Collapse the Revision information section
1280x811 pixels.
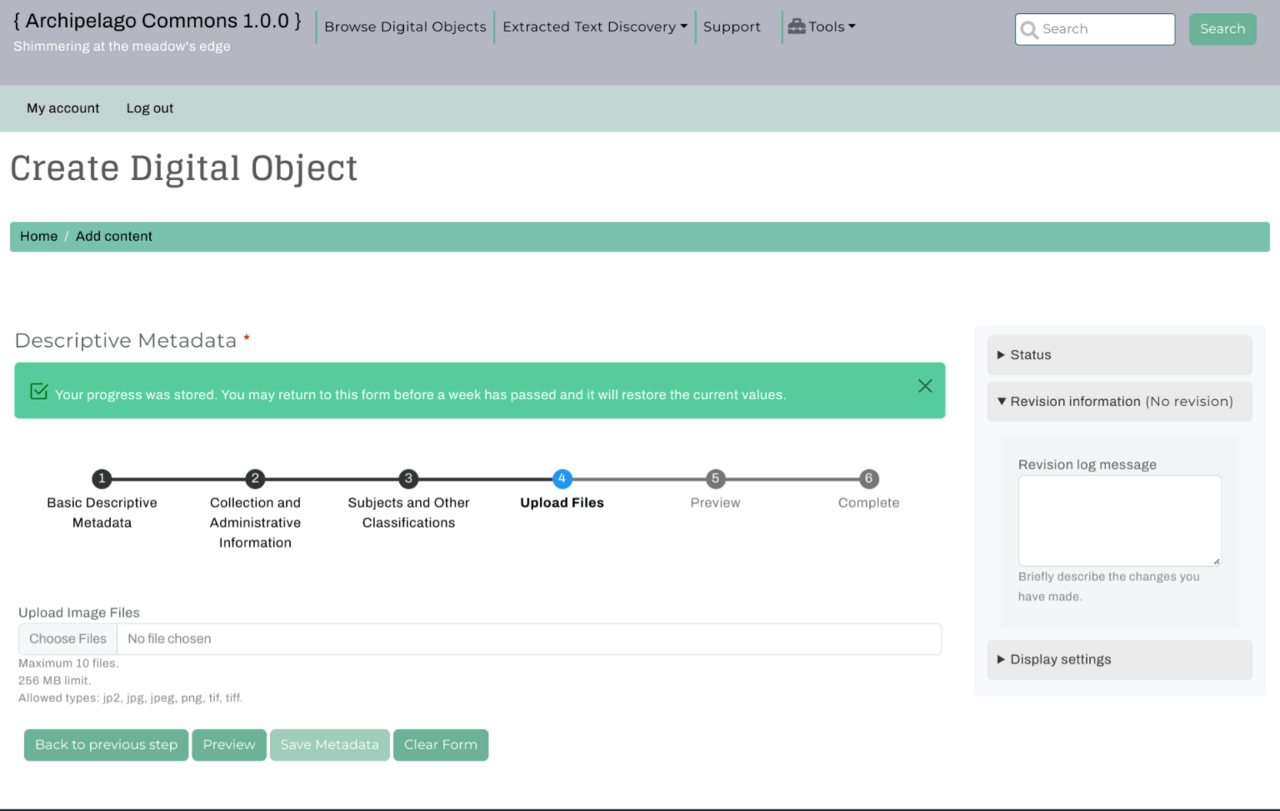pyautogui.click(x=1119, y=401)
